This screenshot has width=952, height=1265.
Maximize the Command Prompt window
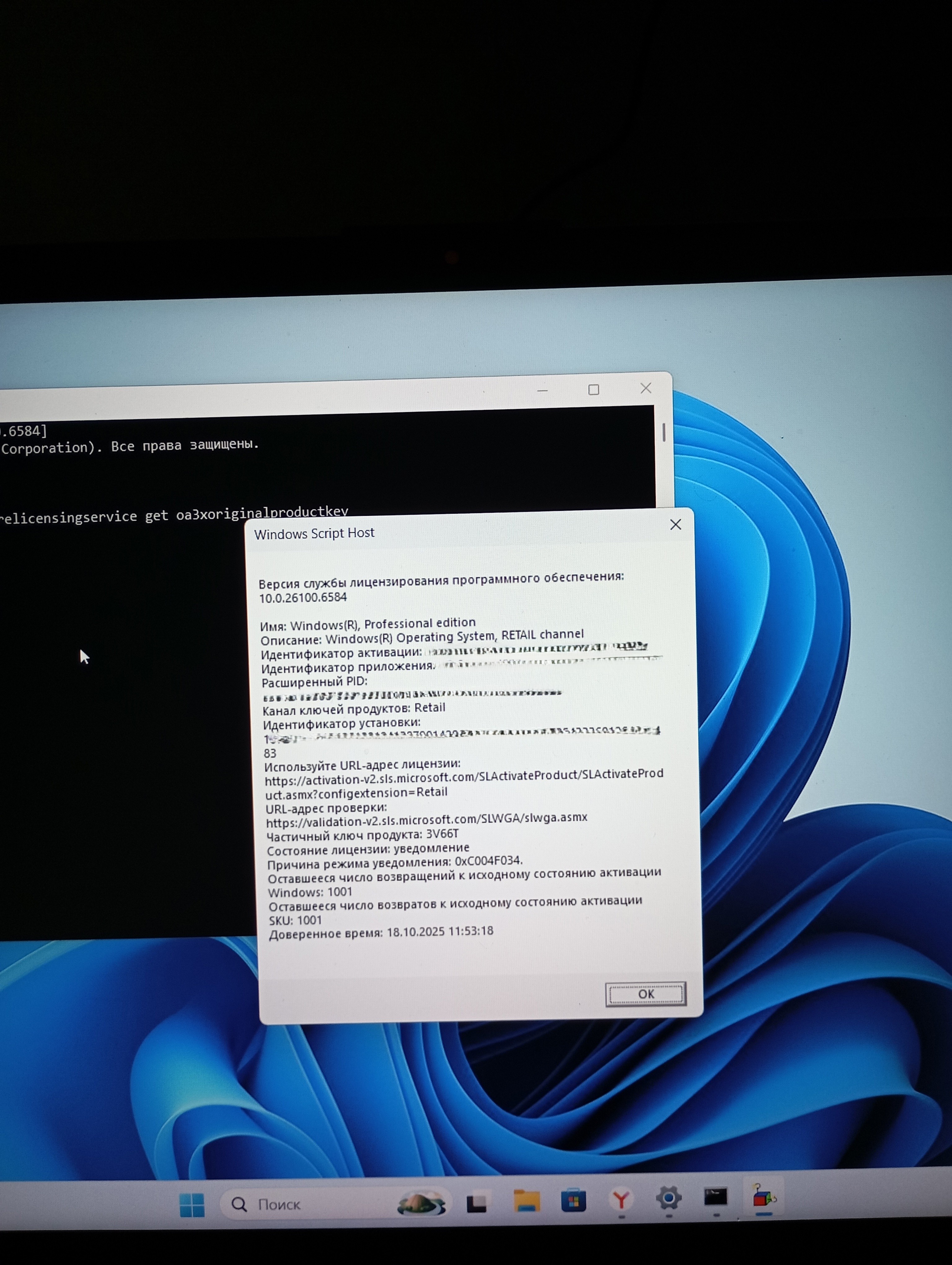point(594,389)
